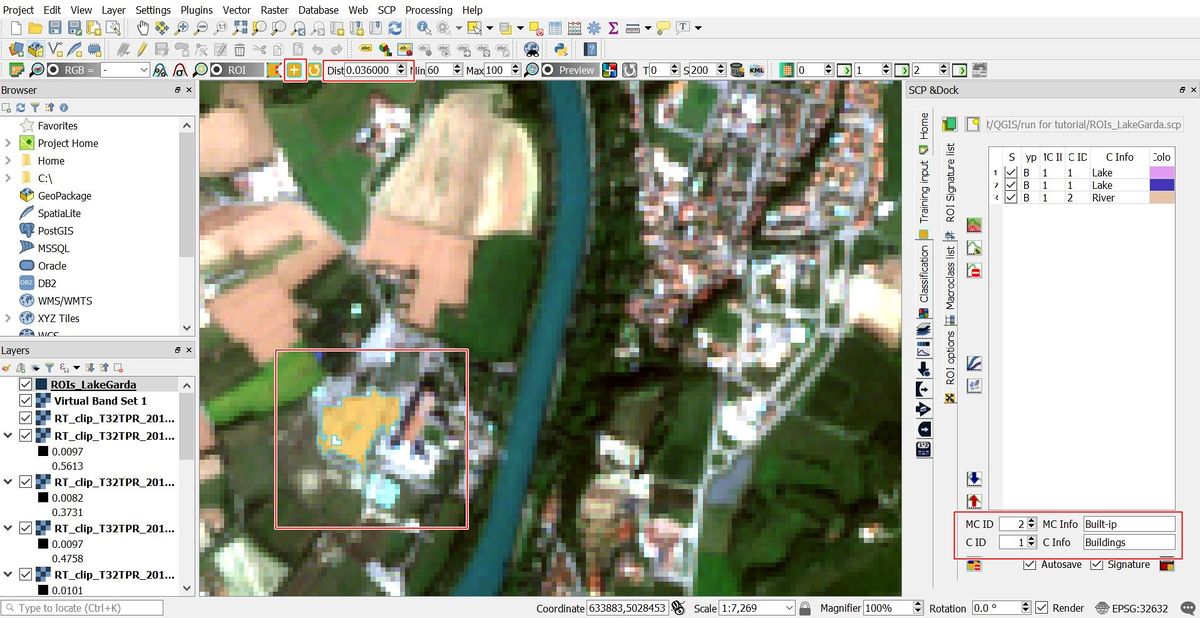The width and height of the screenshot is (1200, 618).
Task: Zoom to the temporary ROI with the magnifier icon
Action: [199, 71]
